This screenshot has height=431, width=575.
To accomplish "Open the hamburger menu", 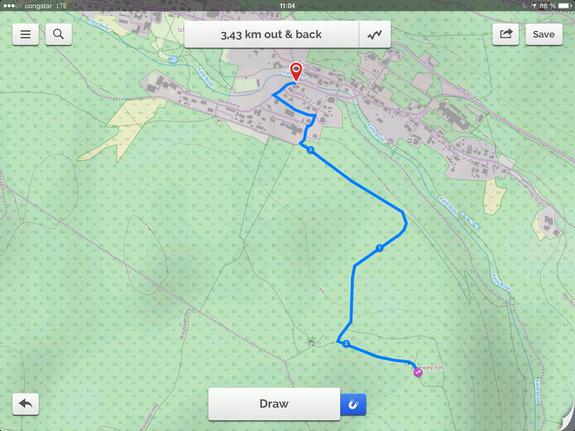I will [x=25, y=34].
